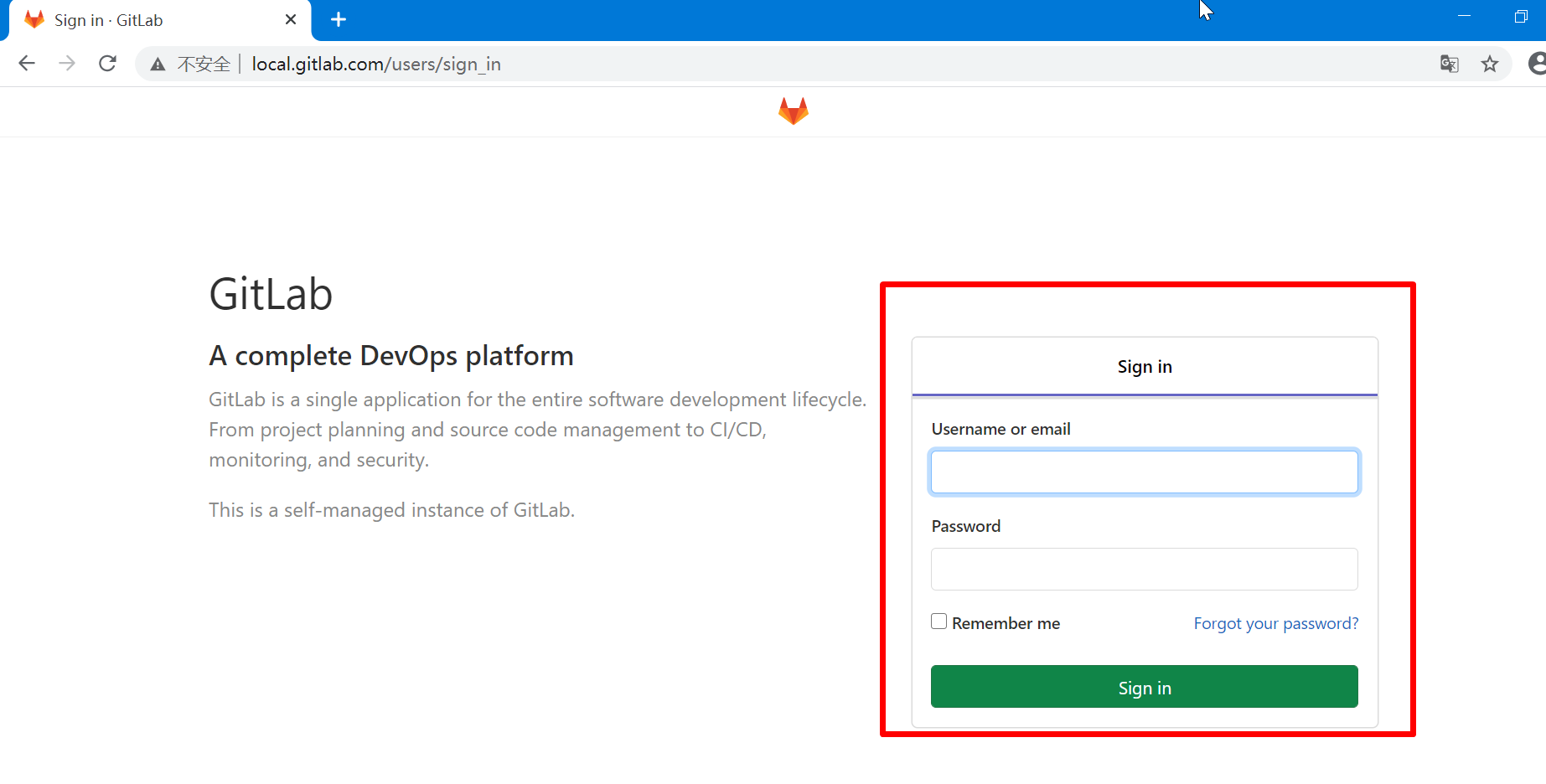Minimize the browser window
1546x784 pixels.
pos(1465,17)
